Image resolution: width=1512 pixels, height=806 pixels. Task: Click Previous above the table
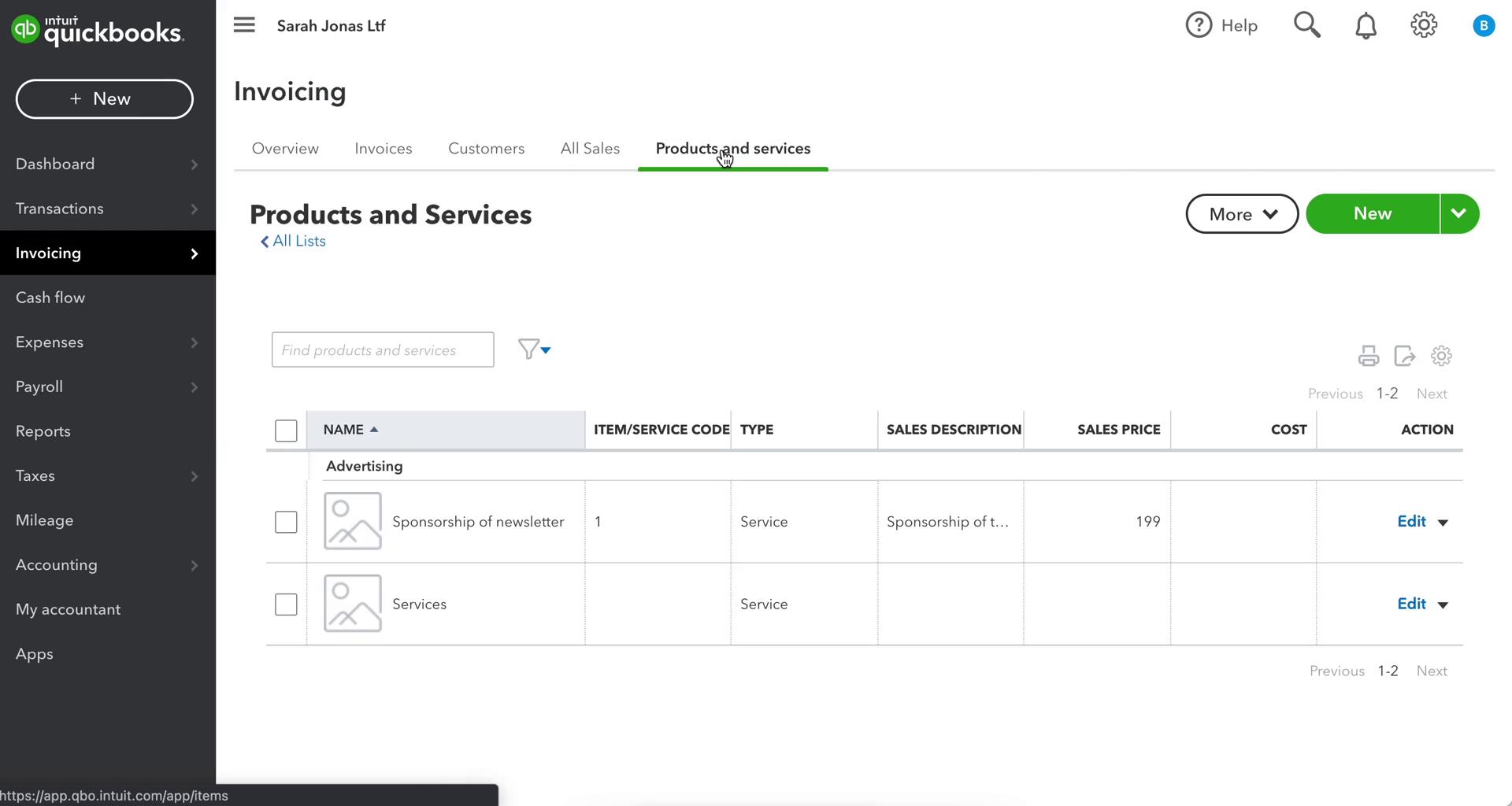[x=1336, y=394]
